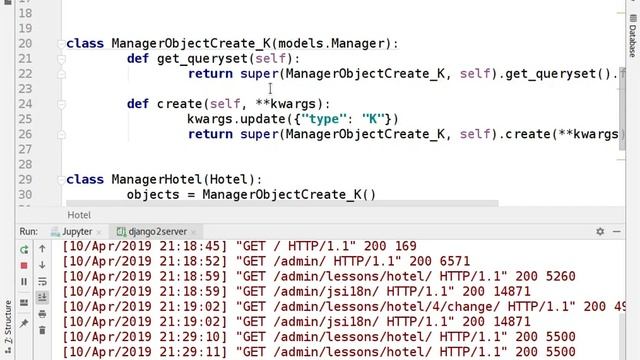The image size is (640, 360).
Task: Toggle scroll to end of console
Action: pos(42,298)
